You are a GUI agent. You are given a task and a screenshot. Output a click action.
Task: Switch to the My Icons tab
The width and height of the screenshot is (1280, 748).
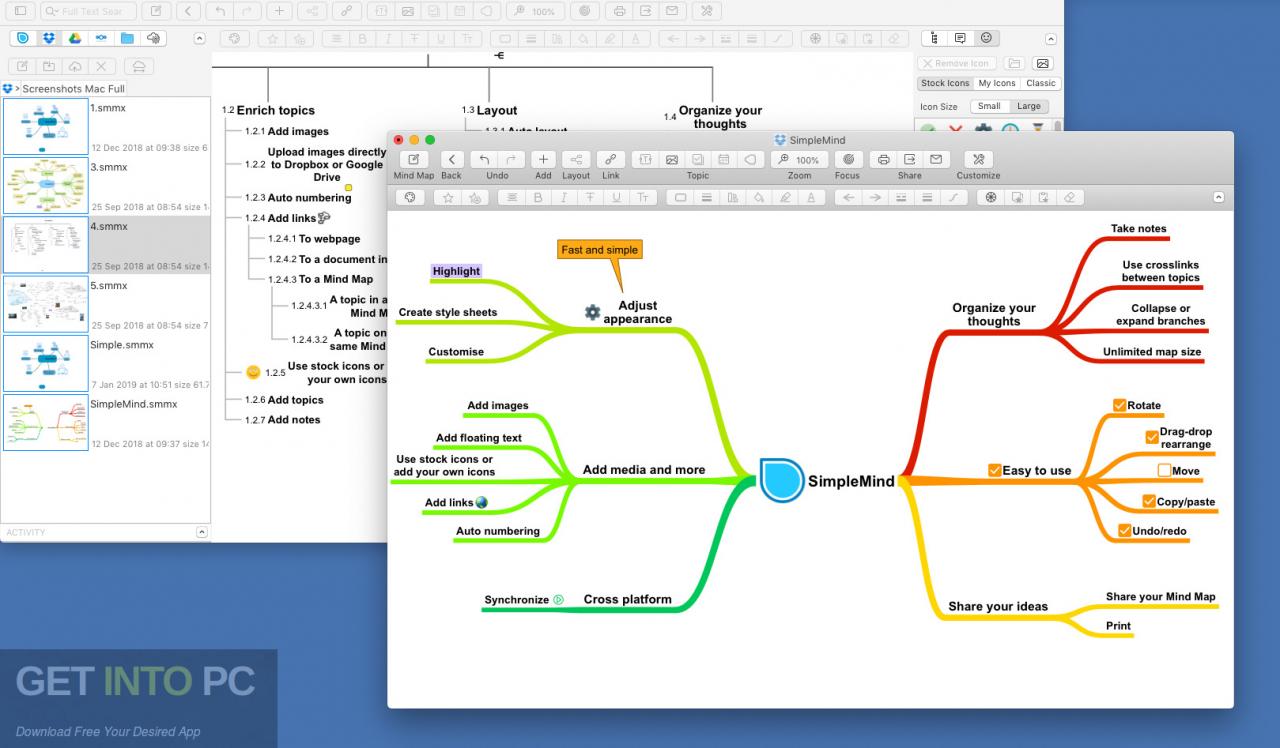tap(997, 83)
